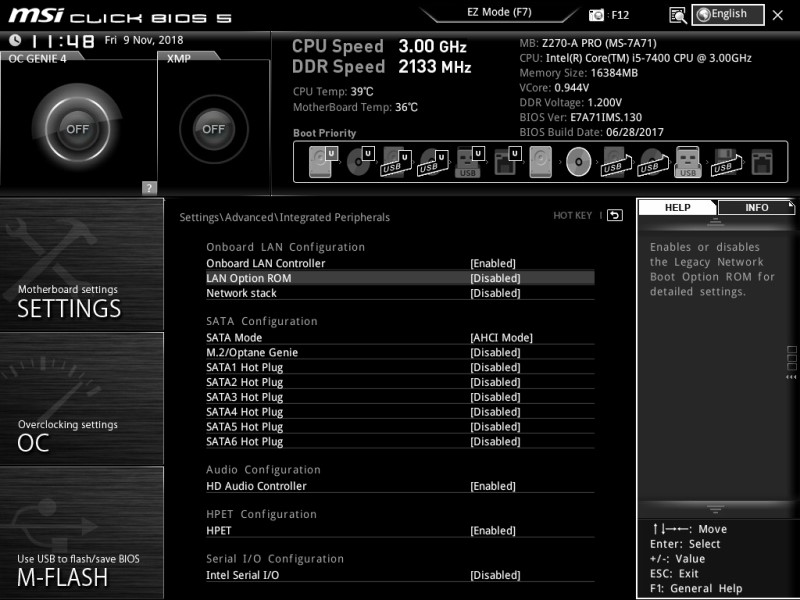The height and width of the screenshot is (600, 800).
Task: Click the F12 screenshot camera icon
Action: (x=596, y=15)
